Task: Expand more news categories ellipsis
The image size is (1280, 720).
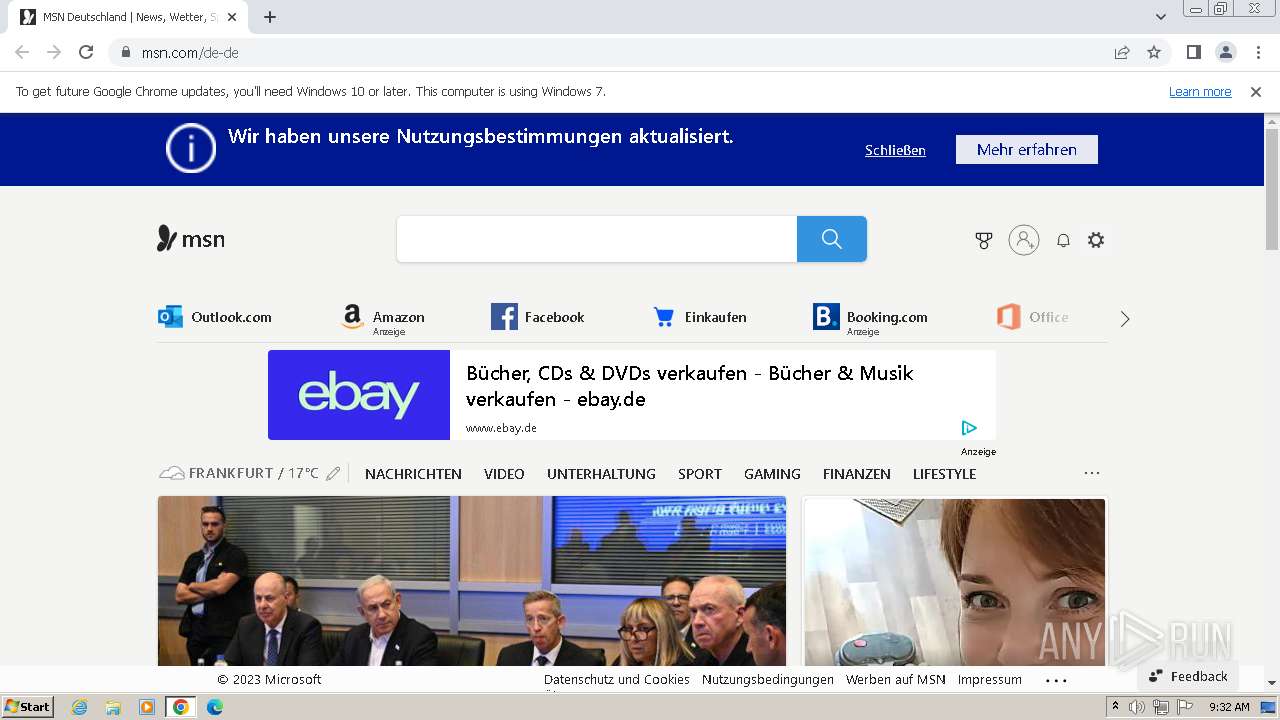Action: pyautogui.click(x=1092, y=473)
